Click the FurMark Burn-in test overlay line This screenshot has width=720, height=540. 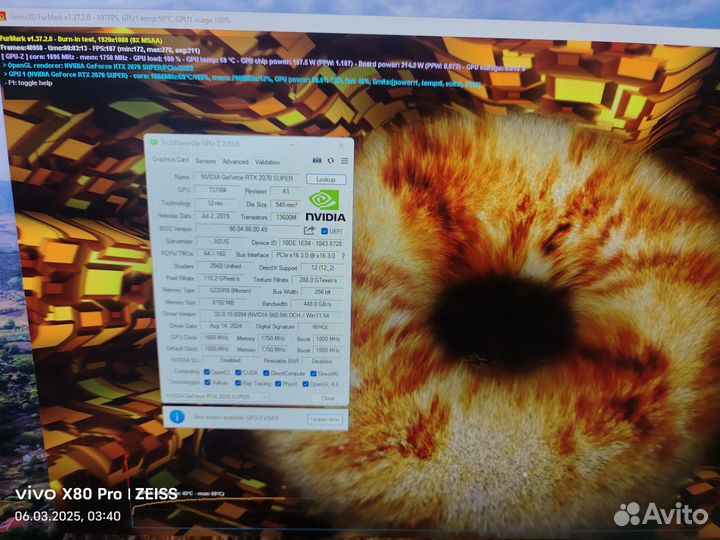coord(81,40)
